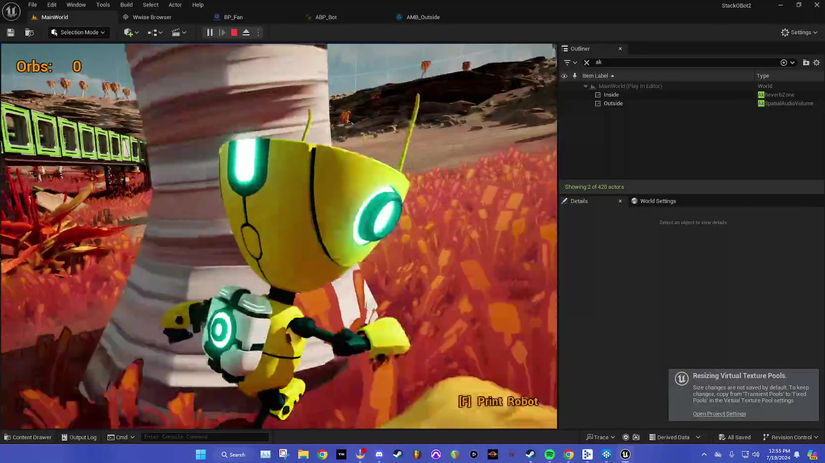
Task: Switch to the BP_Fan tab
Action: [233, 17]
